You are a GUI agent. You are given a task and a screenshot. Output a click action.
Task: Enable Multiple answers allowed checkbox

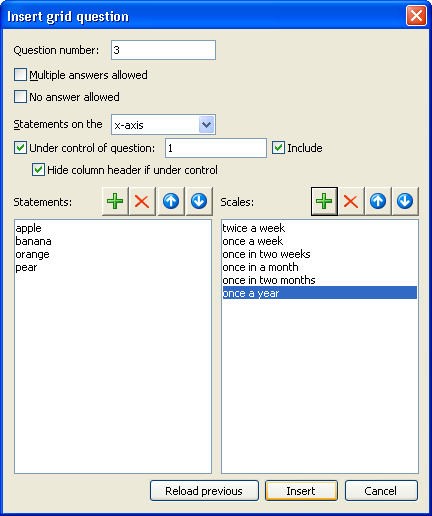pyautogui.click(x=20, y=75)
